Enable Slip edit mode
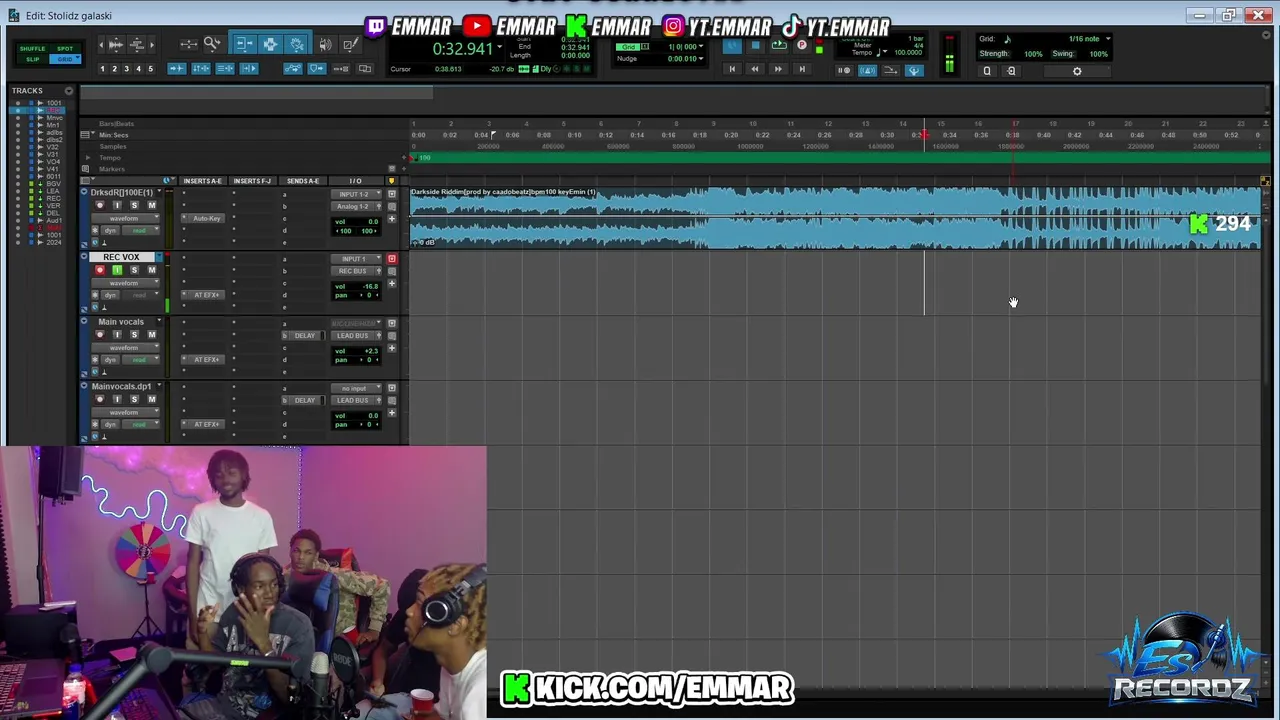 coord(33,59)
